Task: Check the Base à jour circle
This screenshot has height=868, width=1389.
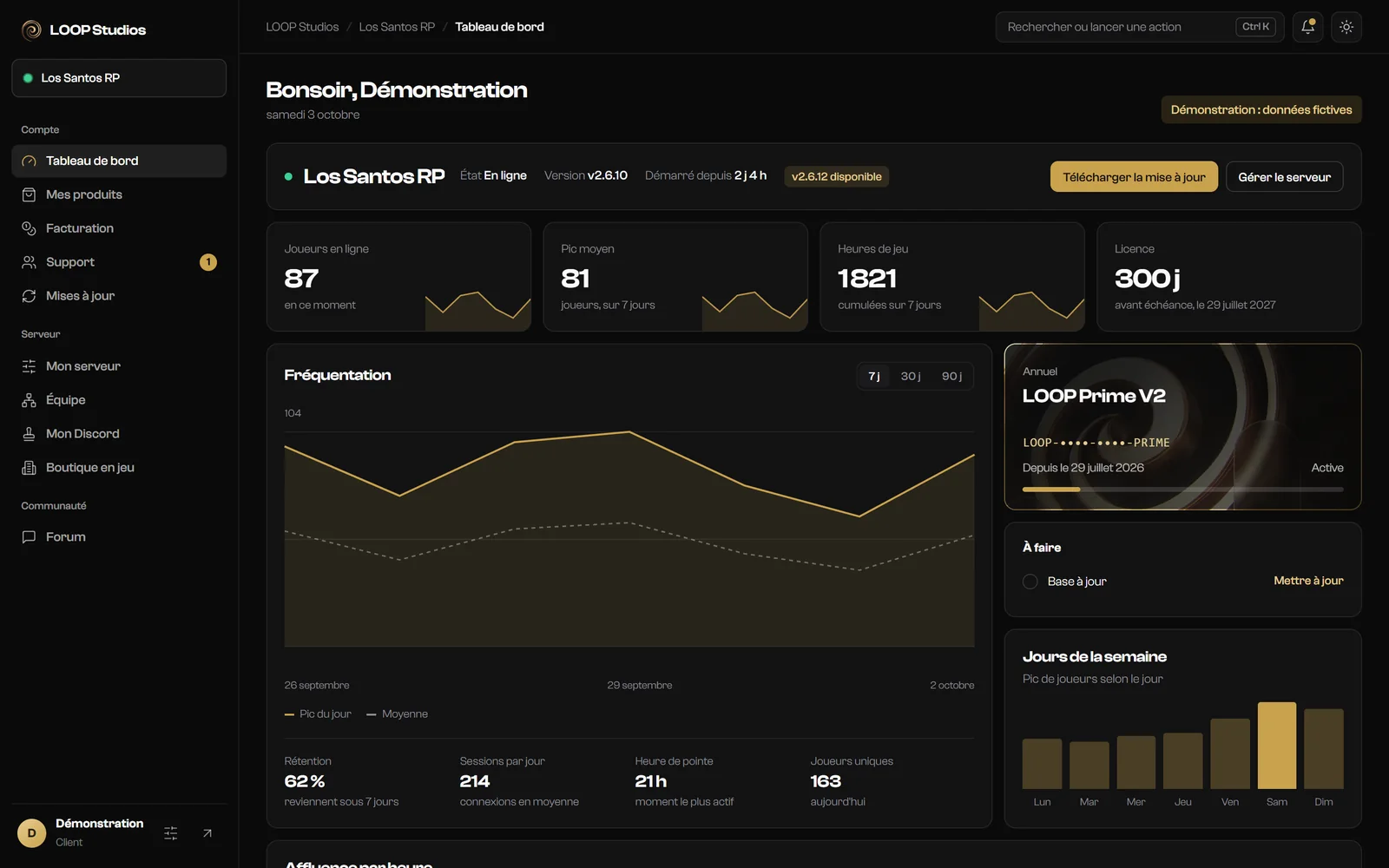Action: pos(1030,582)
